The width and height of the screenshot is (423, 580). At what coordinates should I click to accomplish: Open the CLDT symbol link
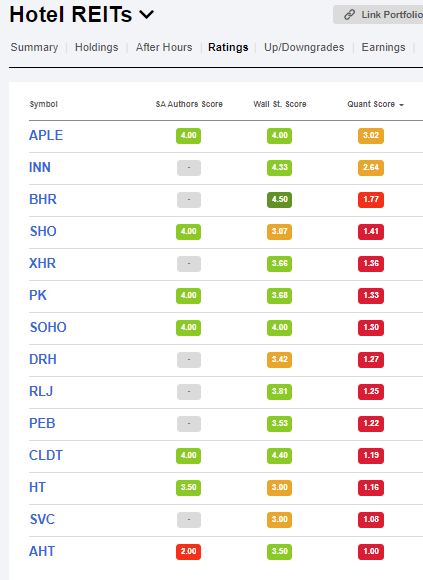46,455
